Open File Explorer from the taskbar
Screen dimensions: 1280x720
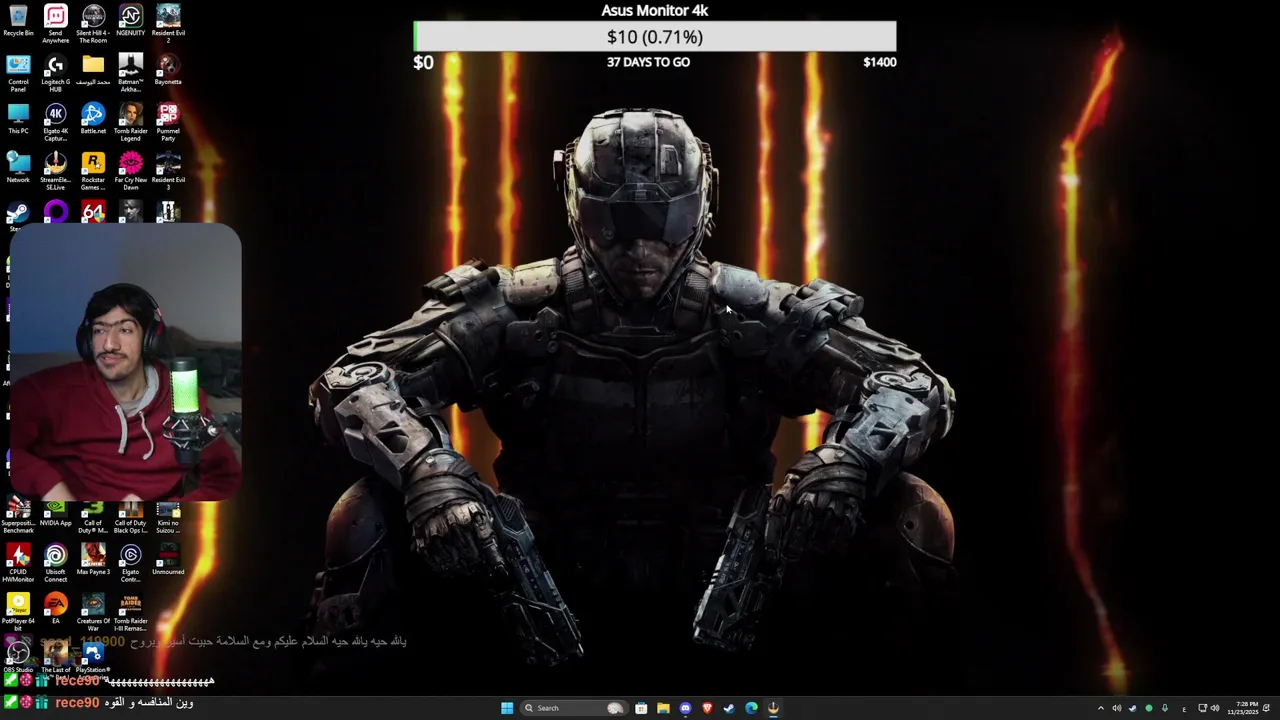click(x=663, y=708)
